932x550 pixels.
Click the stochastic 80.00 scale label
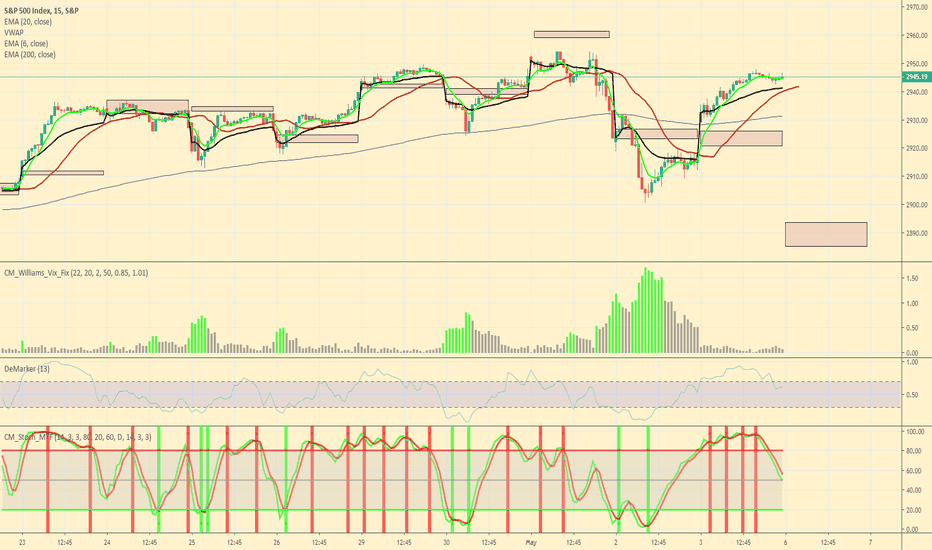[x=914, y=451]
